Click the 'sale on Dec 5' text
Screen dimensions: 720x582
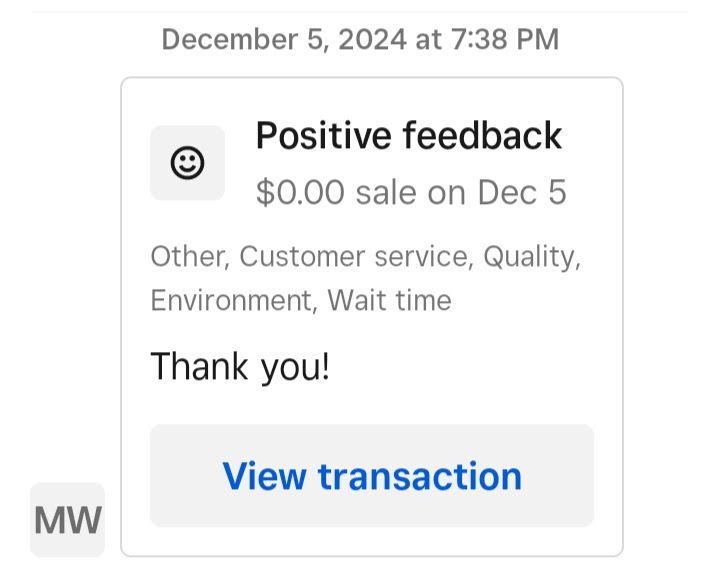coord(461,192)
